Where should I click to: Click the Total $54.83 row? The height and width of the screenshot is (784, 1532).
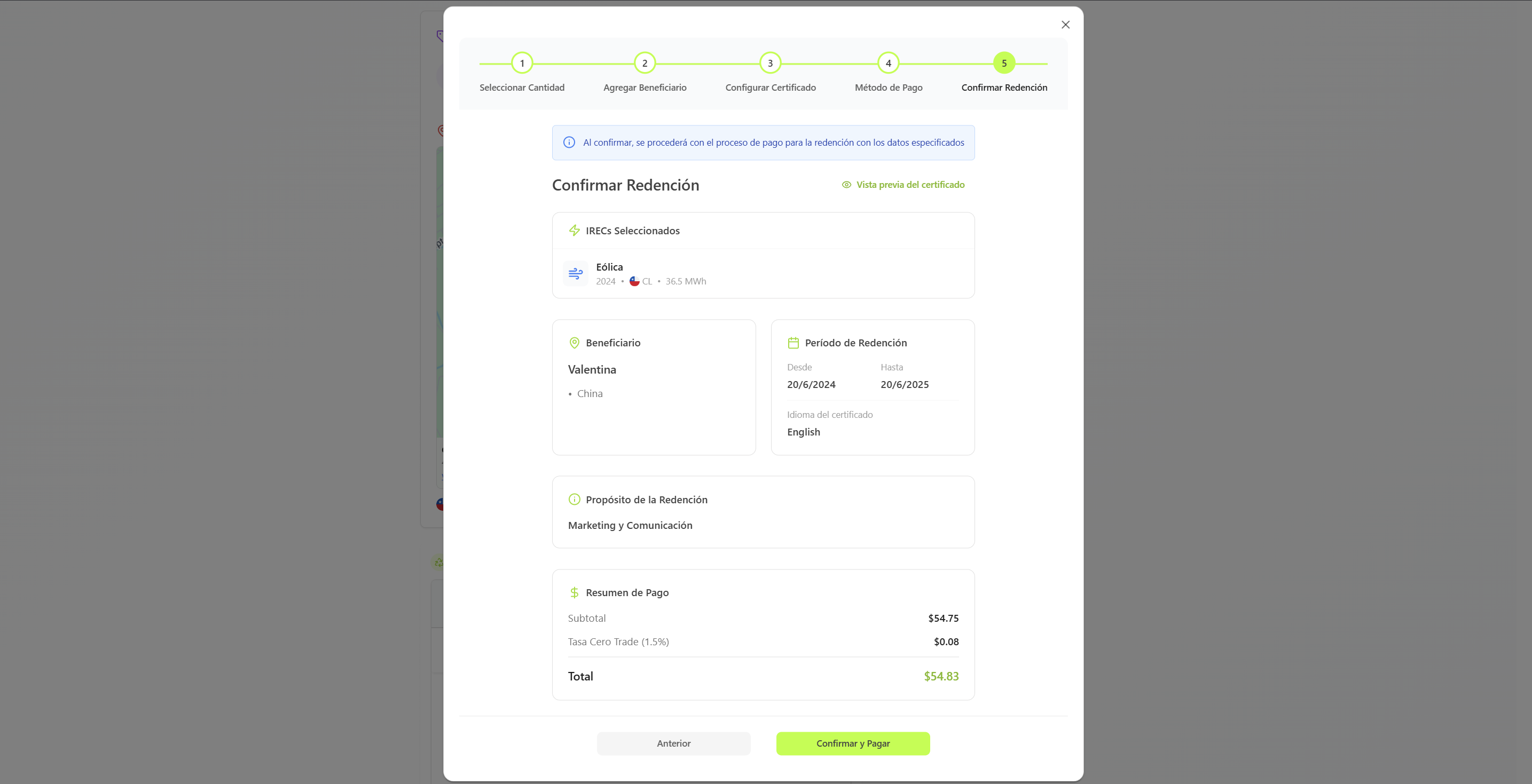coord(763,676)
